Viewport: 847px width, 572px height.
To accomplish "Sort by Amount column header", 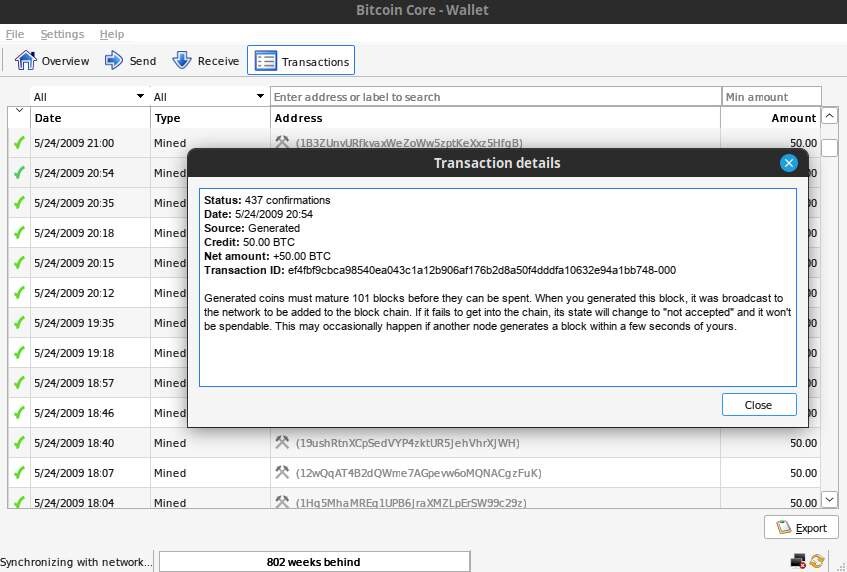I will pyautogui.click(x=770, y=118).
